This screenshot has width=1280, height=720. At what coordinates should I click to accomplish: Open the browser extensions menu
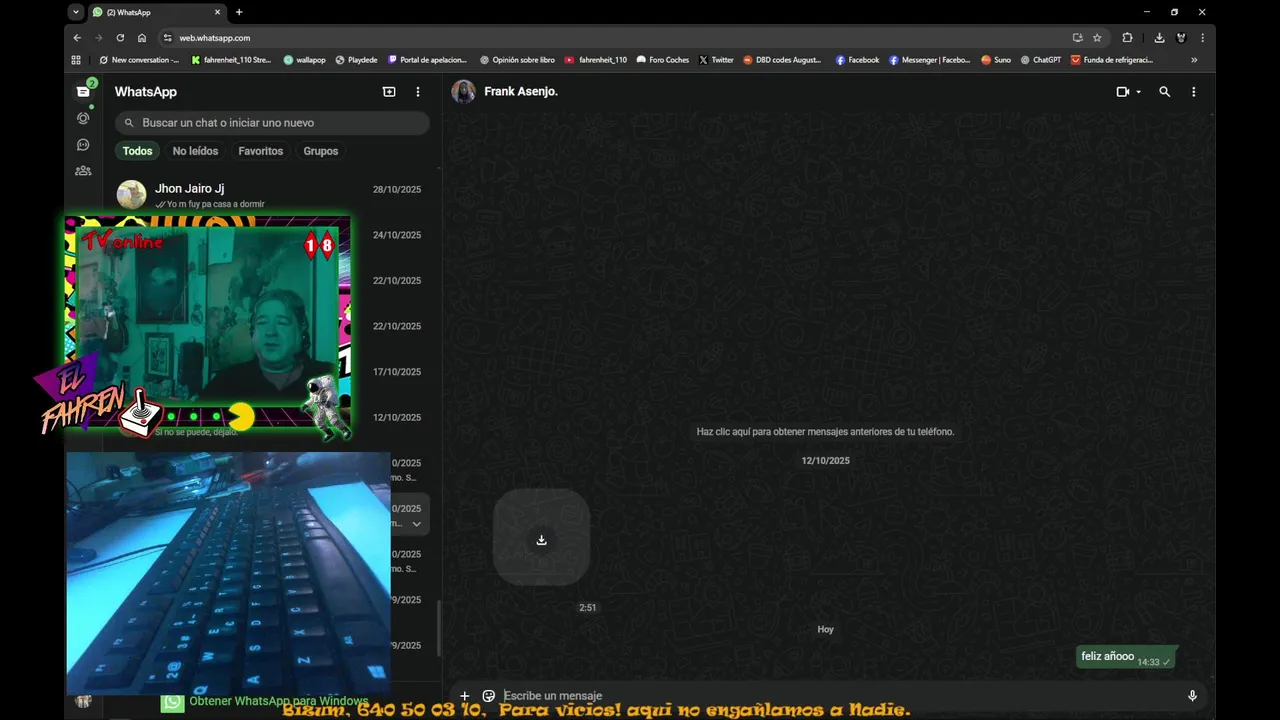tap(1127, 38)
